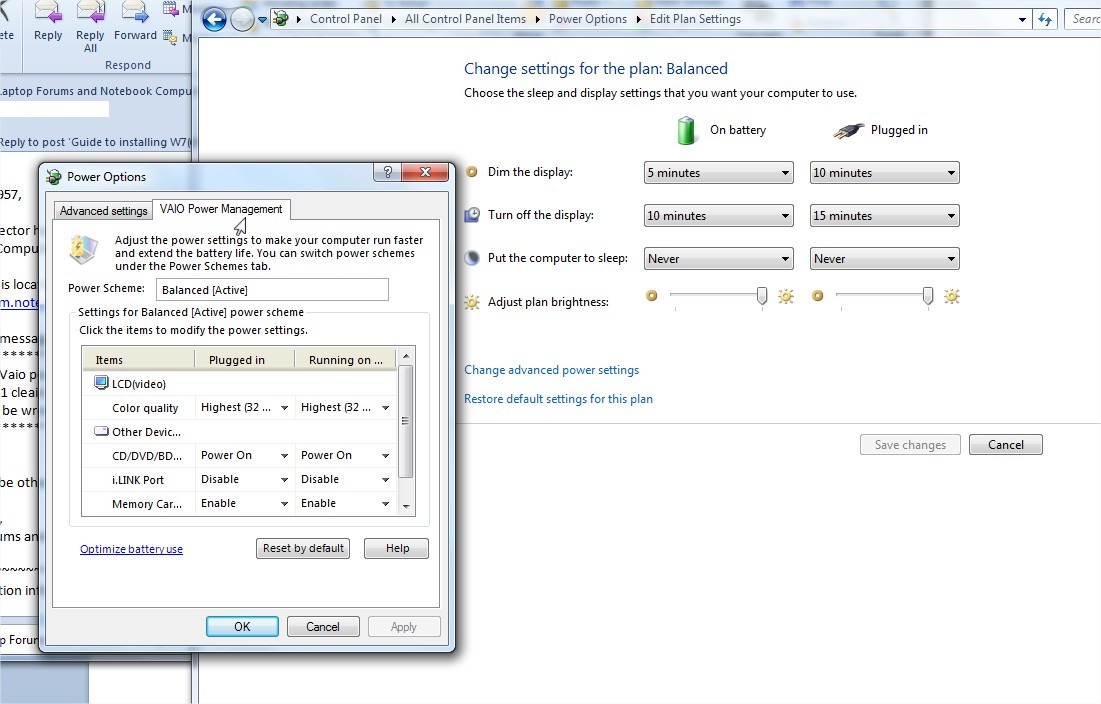
Task: Adjust the On battery brightness slider handle
Action: (762, 296)
